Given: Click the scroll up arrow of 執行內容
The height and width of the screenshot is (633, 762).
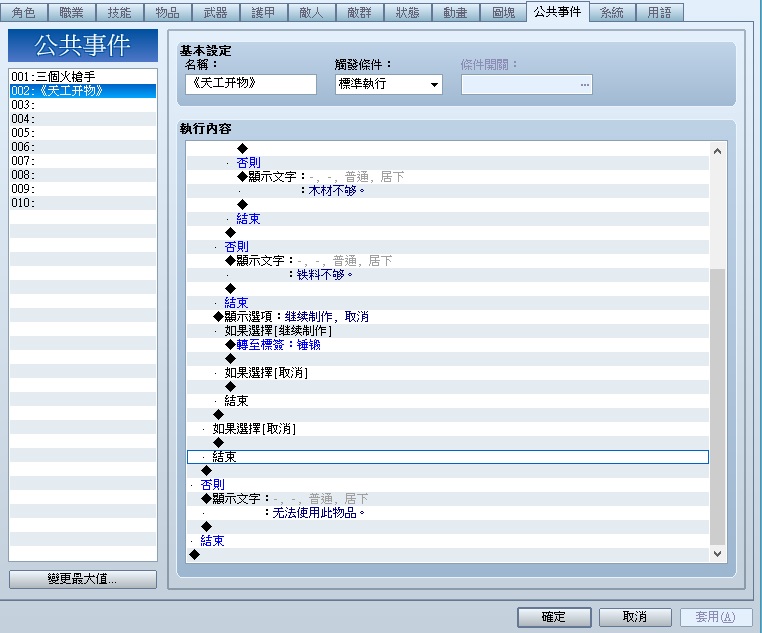Looking at the screenshot, I should [x=717, y=151].
